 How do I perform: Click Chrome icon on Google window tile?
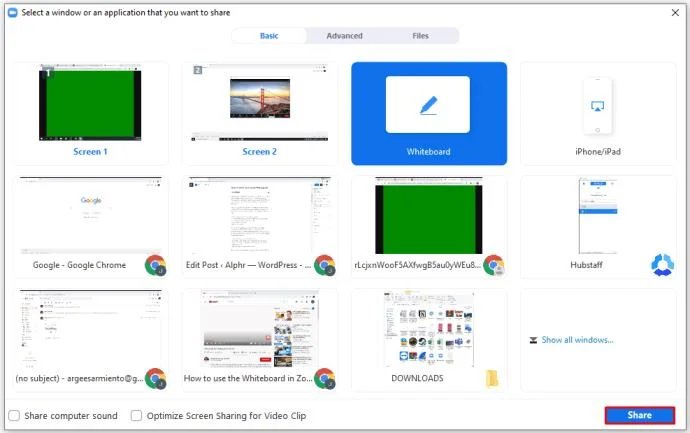(x=155, y=265)
